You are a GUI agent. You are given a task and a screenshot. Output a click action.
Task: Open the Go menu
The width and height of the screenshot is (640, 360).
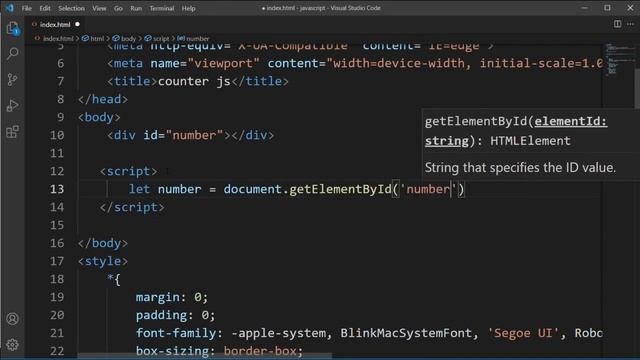click(x=118, y=8)
